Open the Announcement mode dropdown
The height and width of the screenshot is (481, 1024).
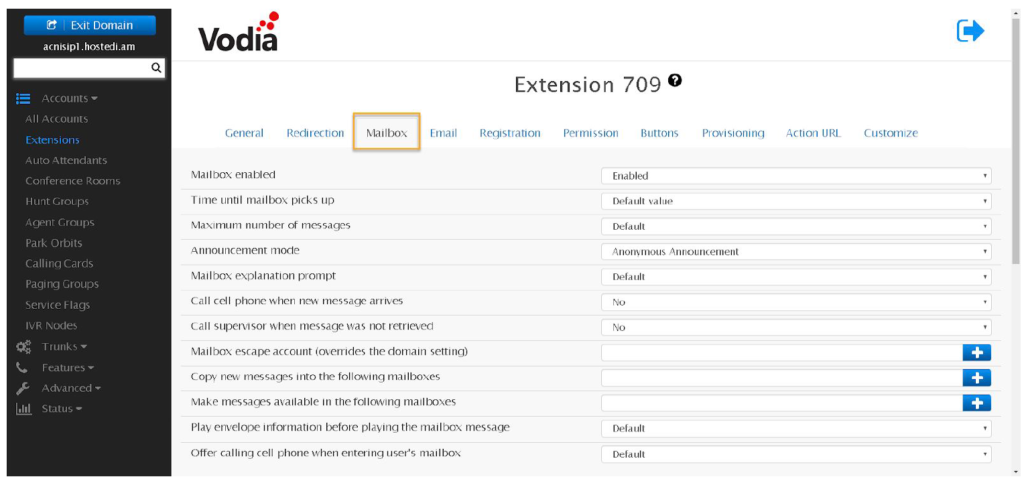(x=796, y=252)
